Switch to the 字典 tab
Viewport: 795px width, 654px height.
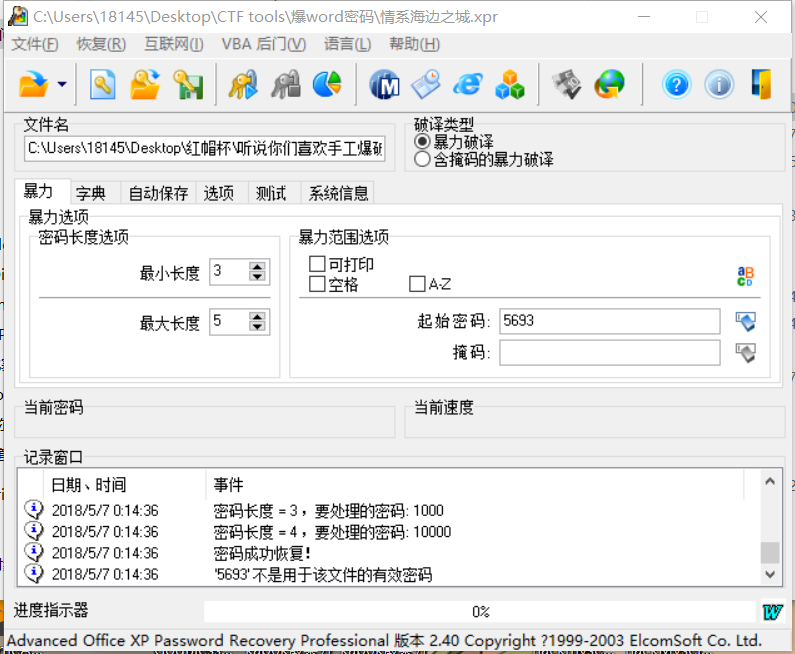pyautogui.click(x=95, y=193)
